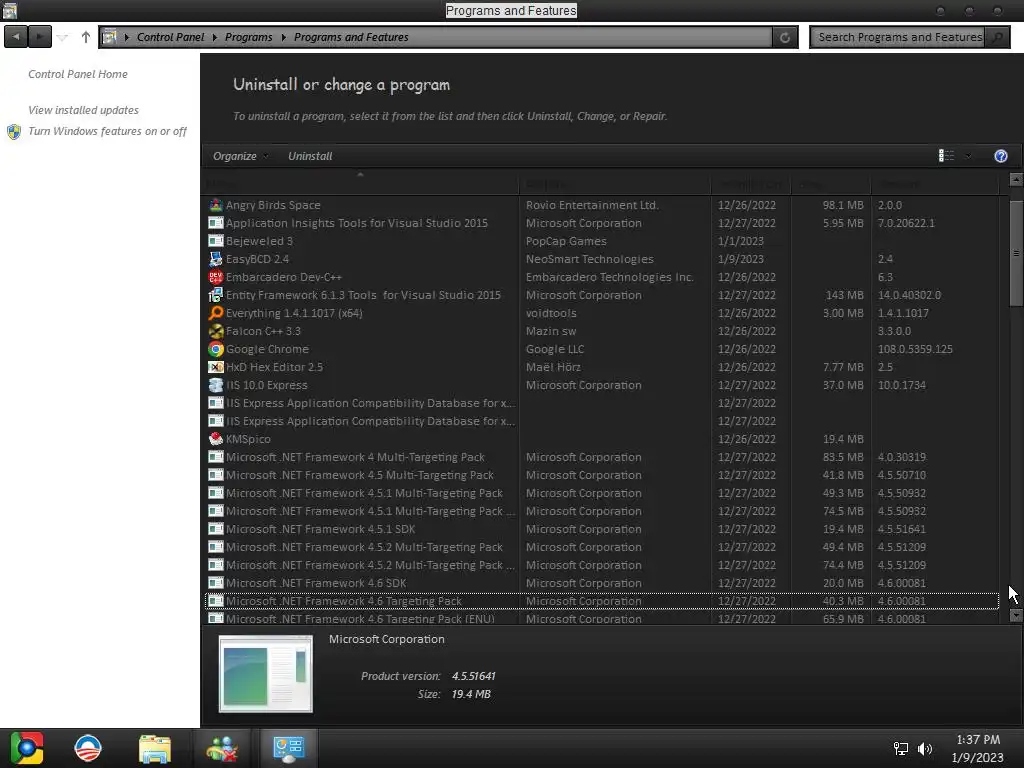Click the scrollbar up arrow
The width and height of the screenshot is (1024, 768).
(1016, 179)
